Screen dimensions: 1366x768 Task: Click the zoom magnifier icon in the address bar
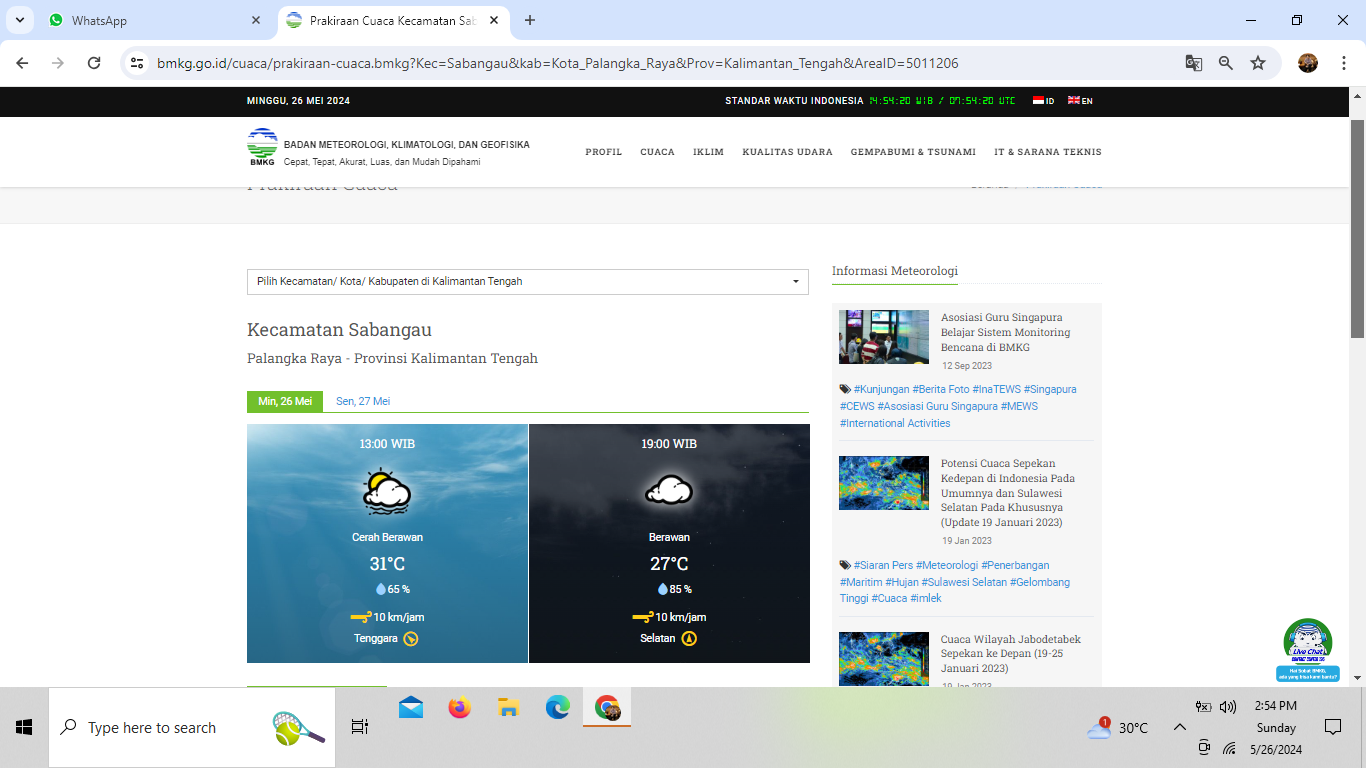tap(1226, 63)
